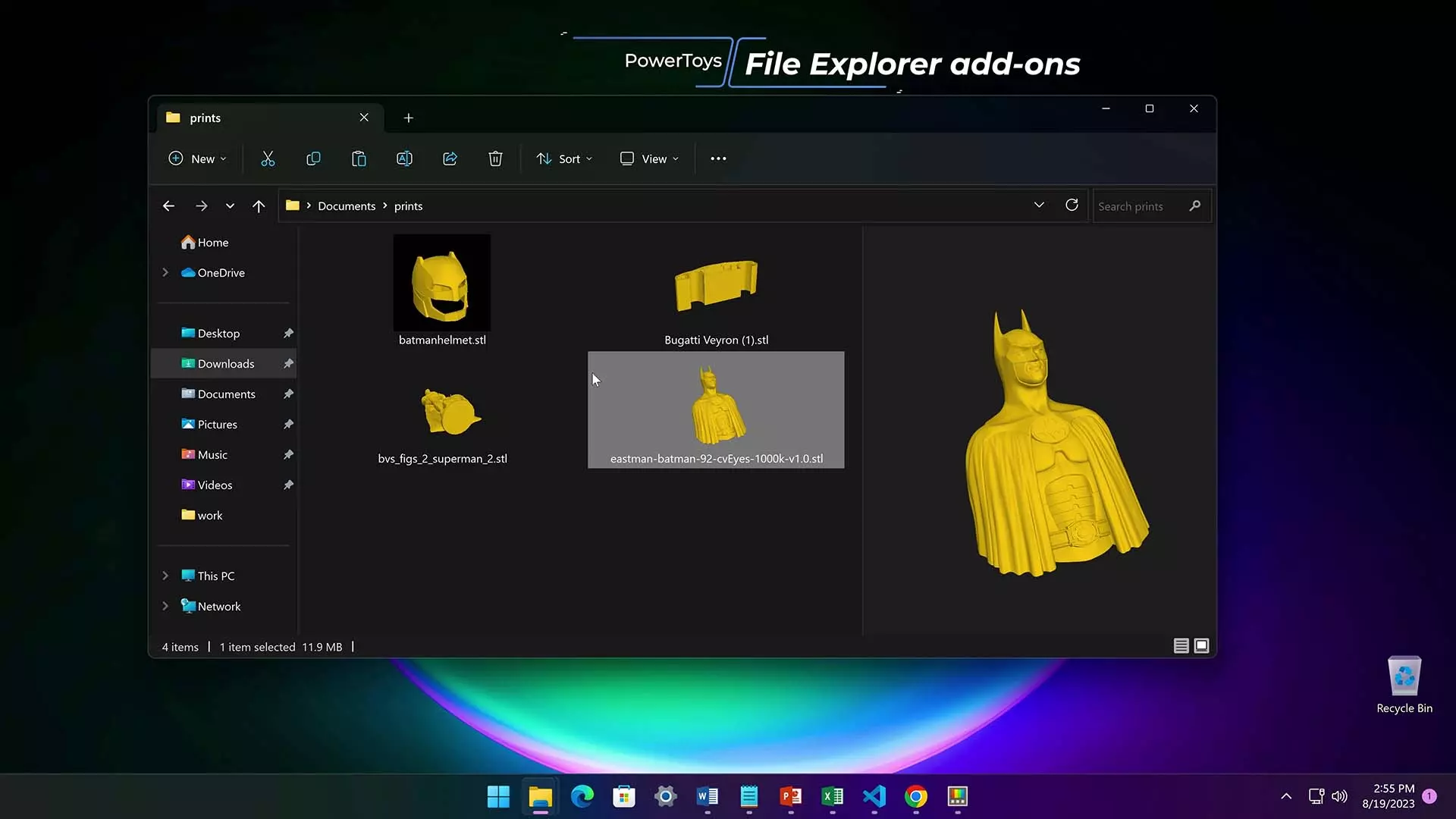Open the See more ellipsis menu
The image size is (1456, 819).
pos(718,158)
